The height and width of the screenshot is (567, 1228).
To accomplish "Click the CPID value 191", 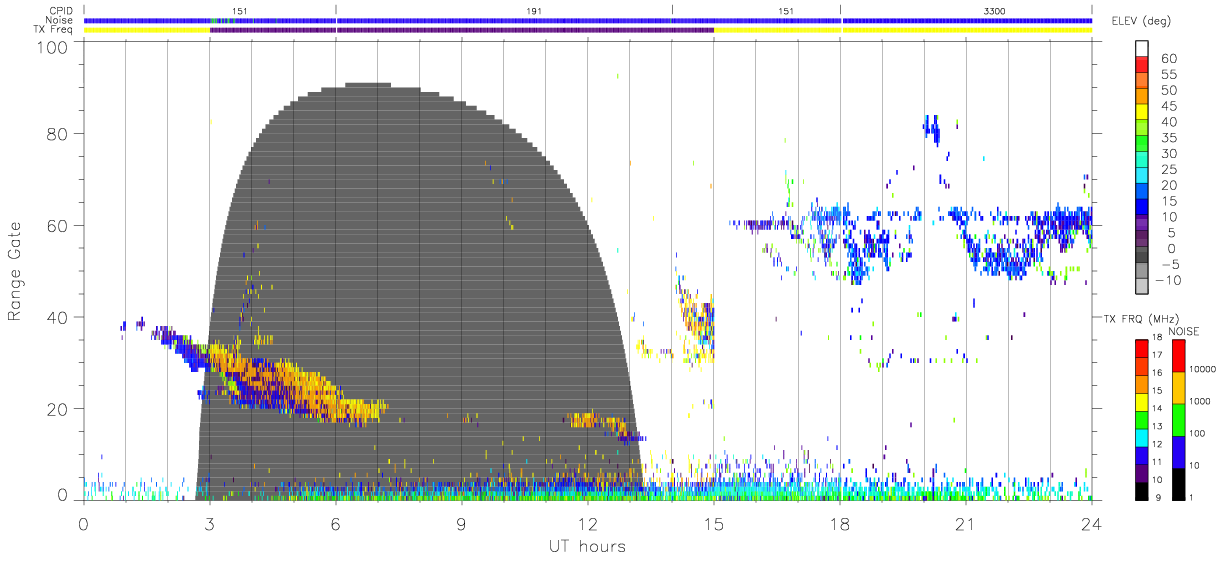I will [535, 11].
